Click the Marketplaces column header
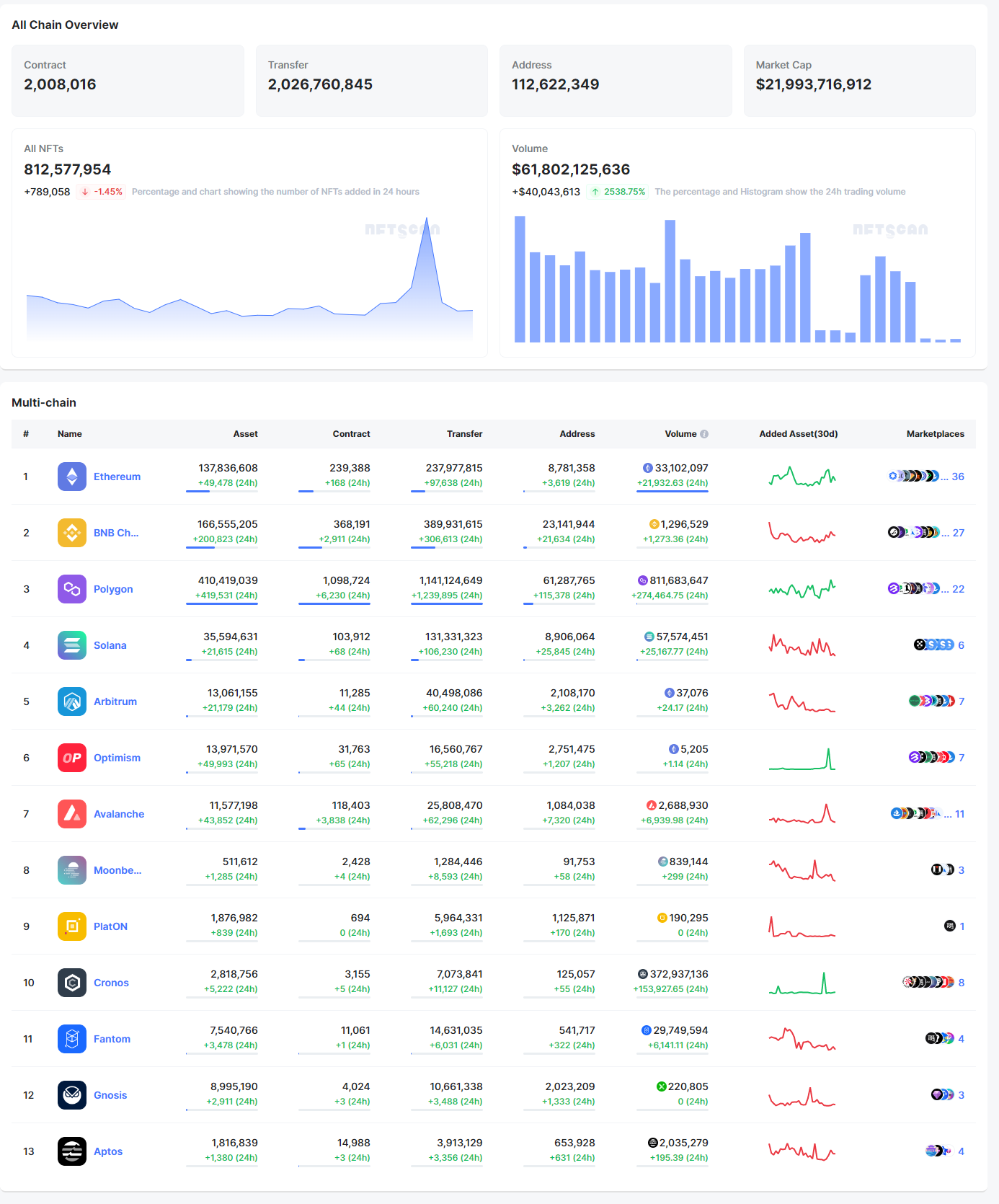Image resolution: width=999 pixels, height=1204 pixels. tap(935, 434)
